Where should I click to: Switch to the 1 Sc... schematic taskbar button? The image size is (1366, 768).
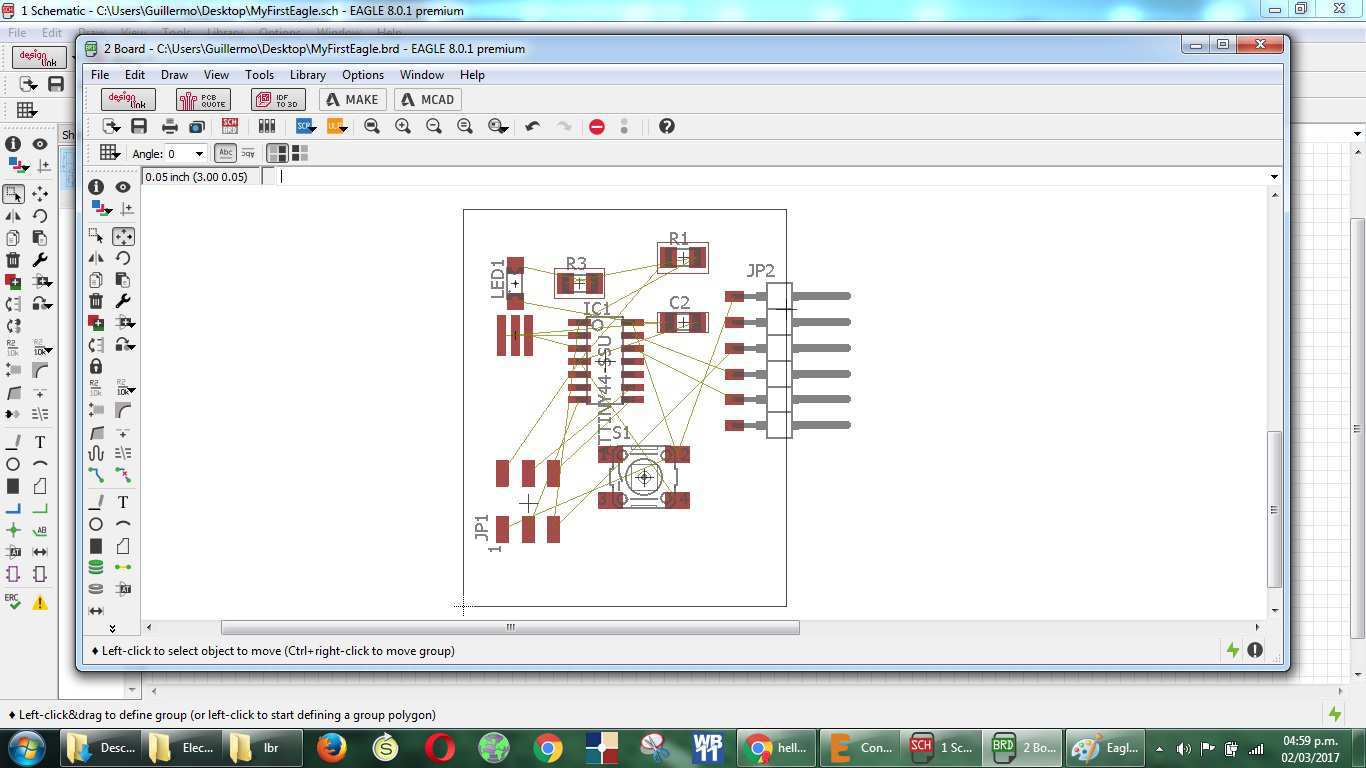point(940,747)
